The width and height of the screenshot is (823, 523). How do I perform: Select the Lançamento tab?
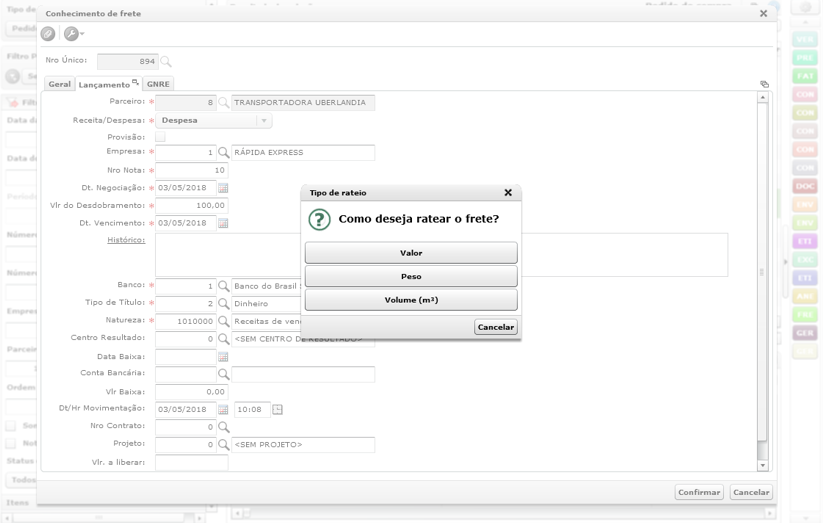pos(108,85)
